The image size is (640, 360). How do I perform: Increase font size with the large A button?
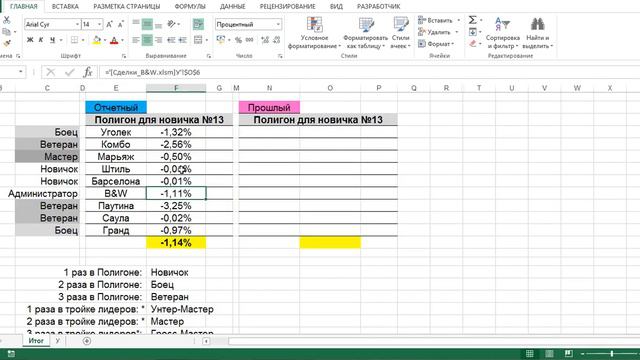[109, 24]
